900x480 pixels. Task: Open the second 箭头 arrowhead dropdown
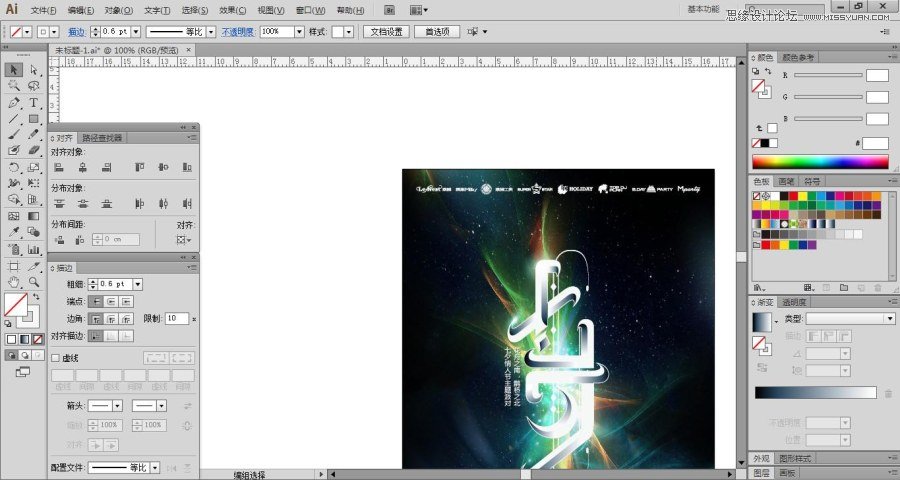point(161,406)
